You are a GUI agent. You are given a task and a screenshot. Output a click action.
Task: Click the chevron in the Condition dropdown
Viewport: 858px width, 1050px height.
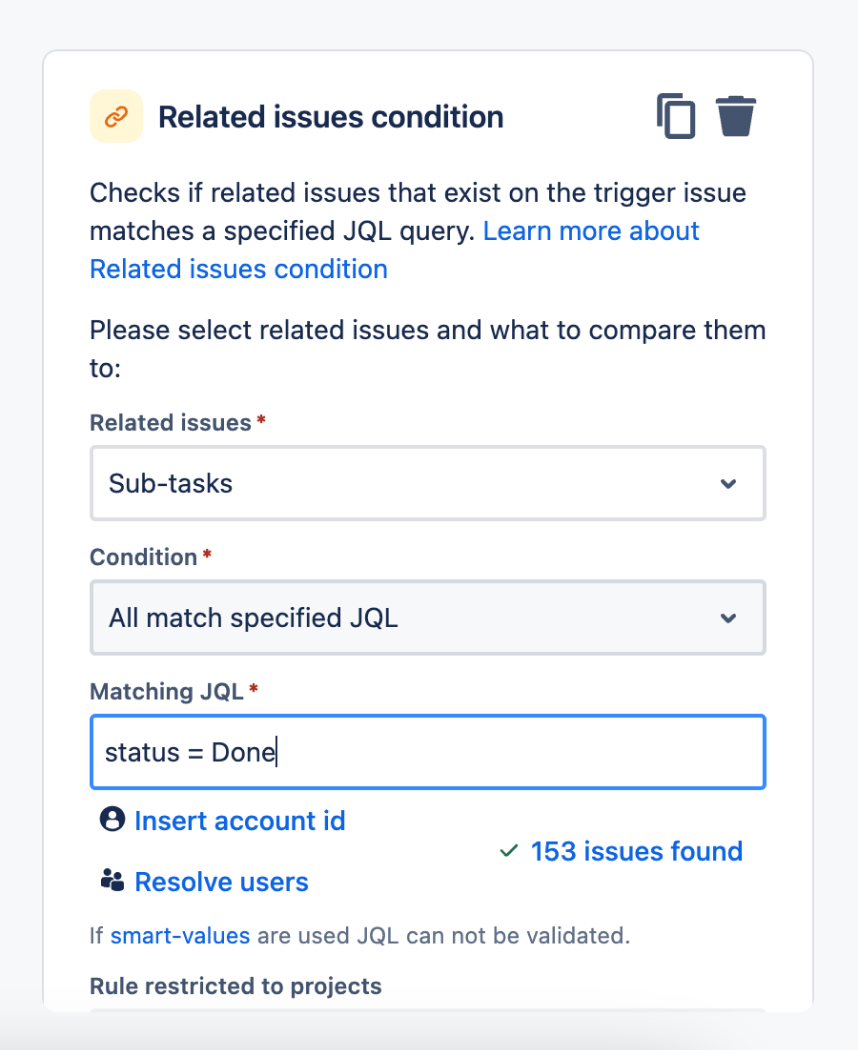728,618
